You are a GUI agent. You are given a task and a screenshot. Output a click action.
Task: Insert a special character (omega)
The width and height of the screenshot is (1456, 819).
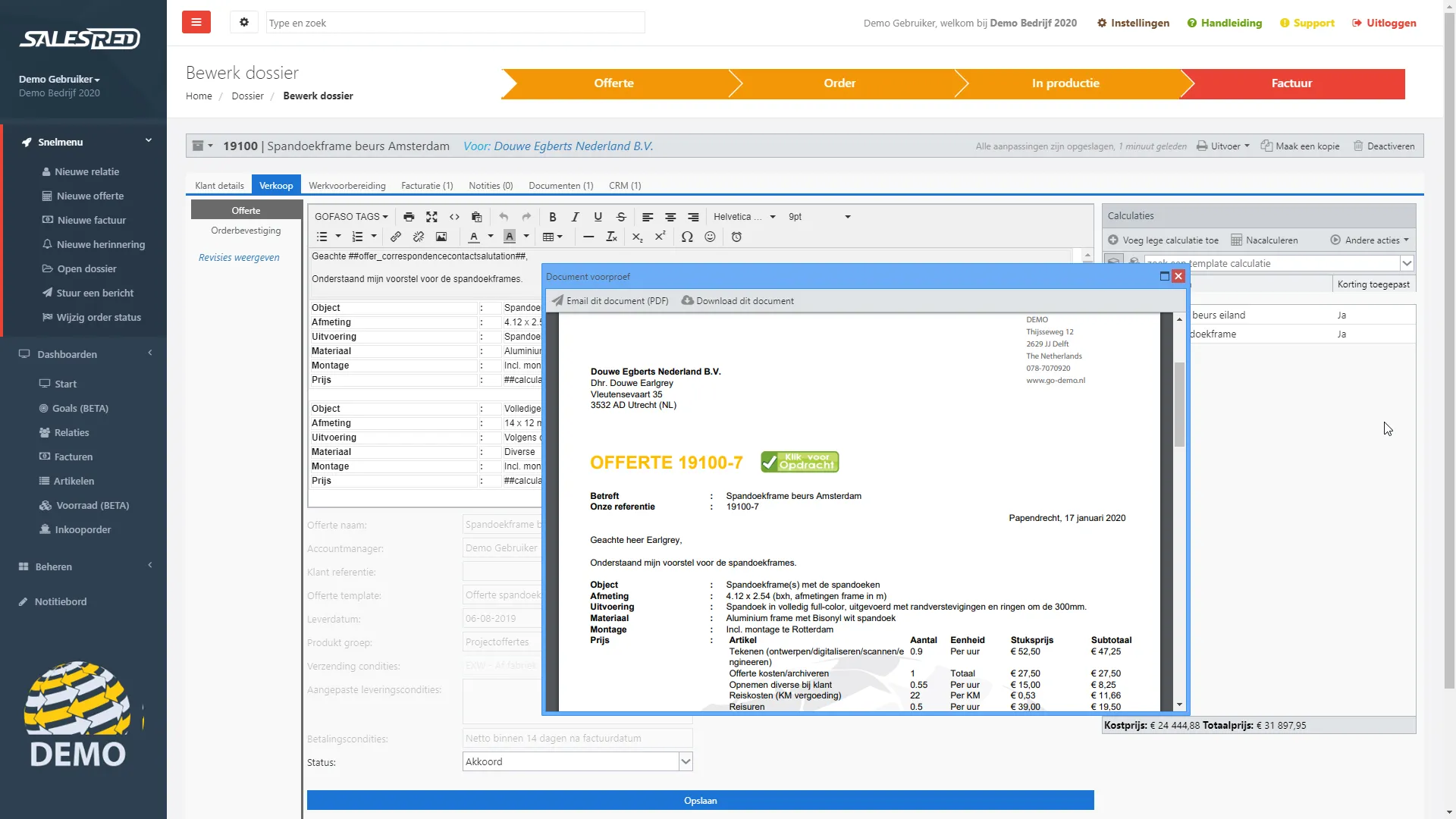(687, 237)
